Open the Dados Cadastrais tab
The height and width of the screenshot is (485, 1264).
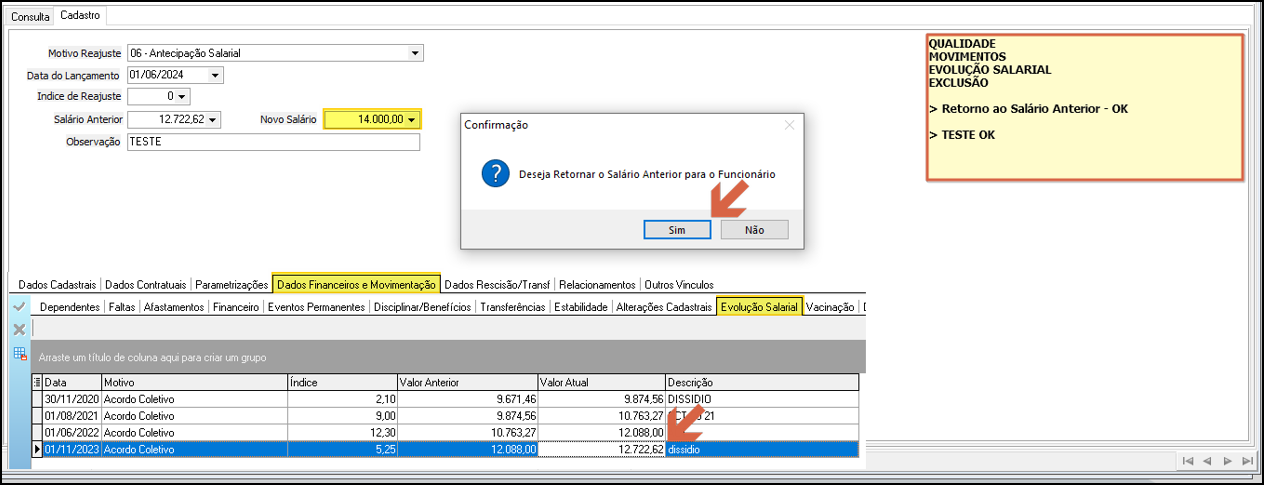[58, 285]
